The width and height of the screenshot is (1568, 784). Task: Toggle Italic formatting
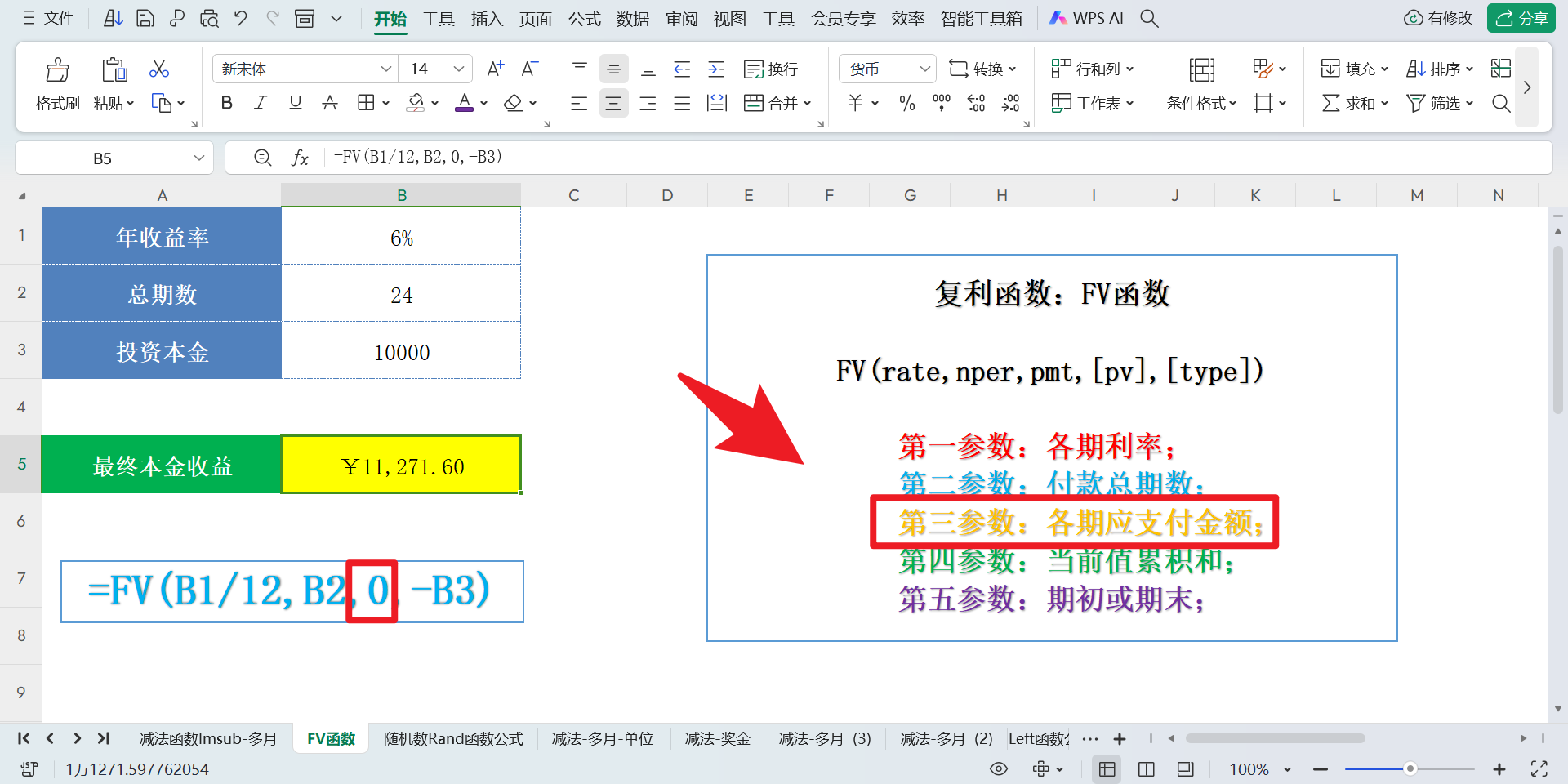(261, 103)
